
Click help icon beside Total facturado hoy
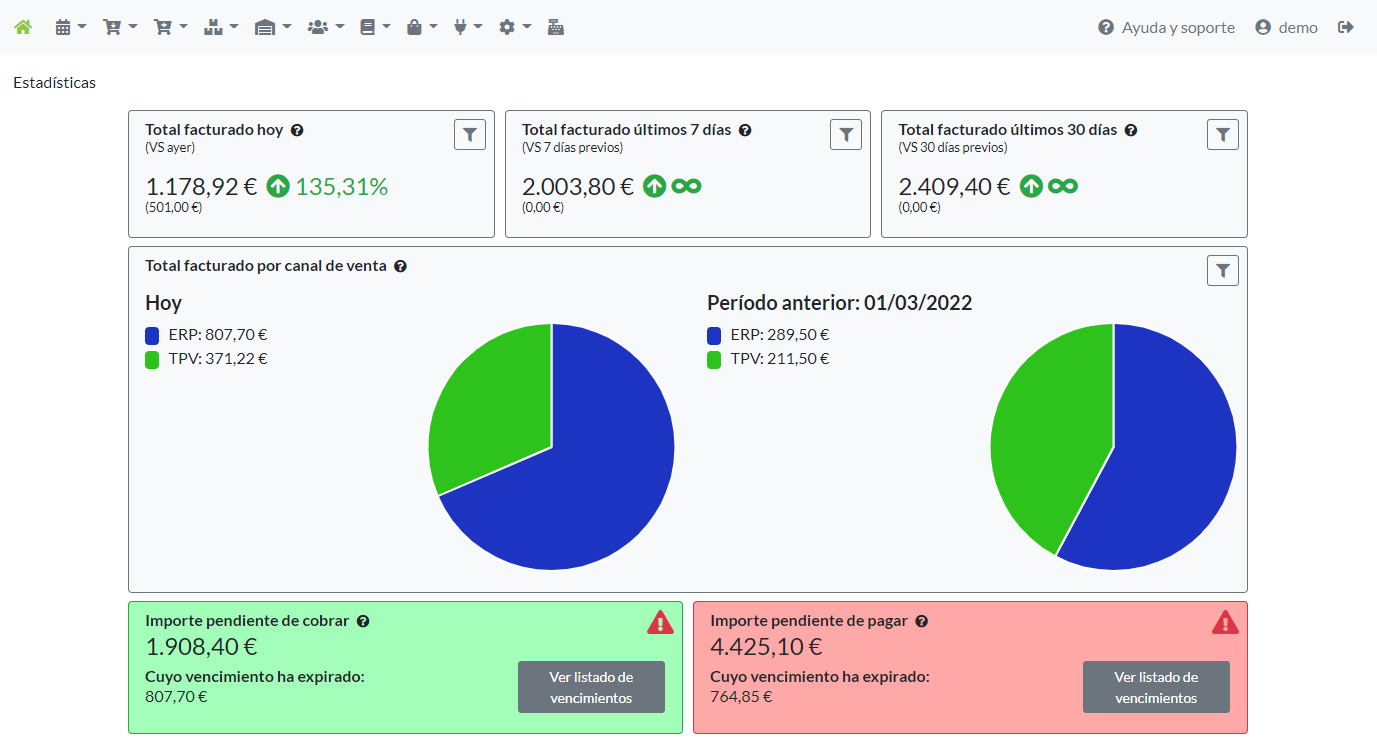tap(297, 130)
